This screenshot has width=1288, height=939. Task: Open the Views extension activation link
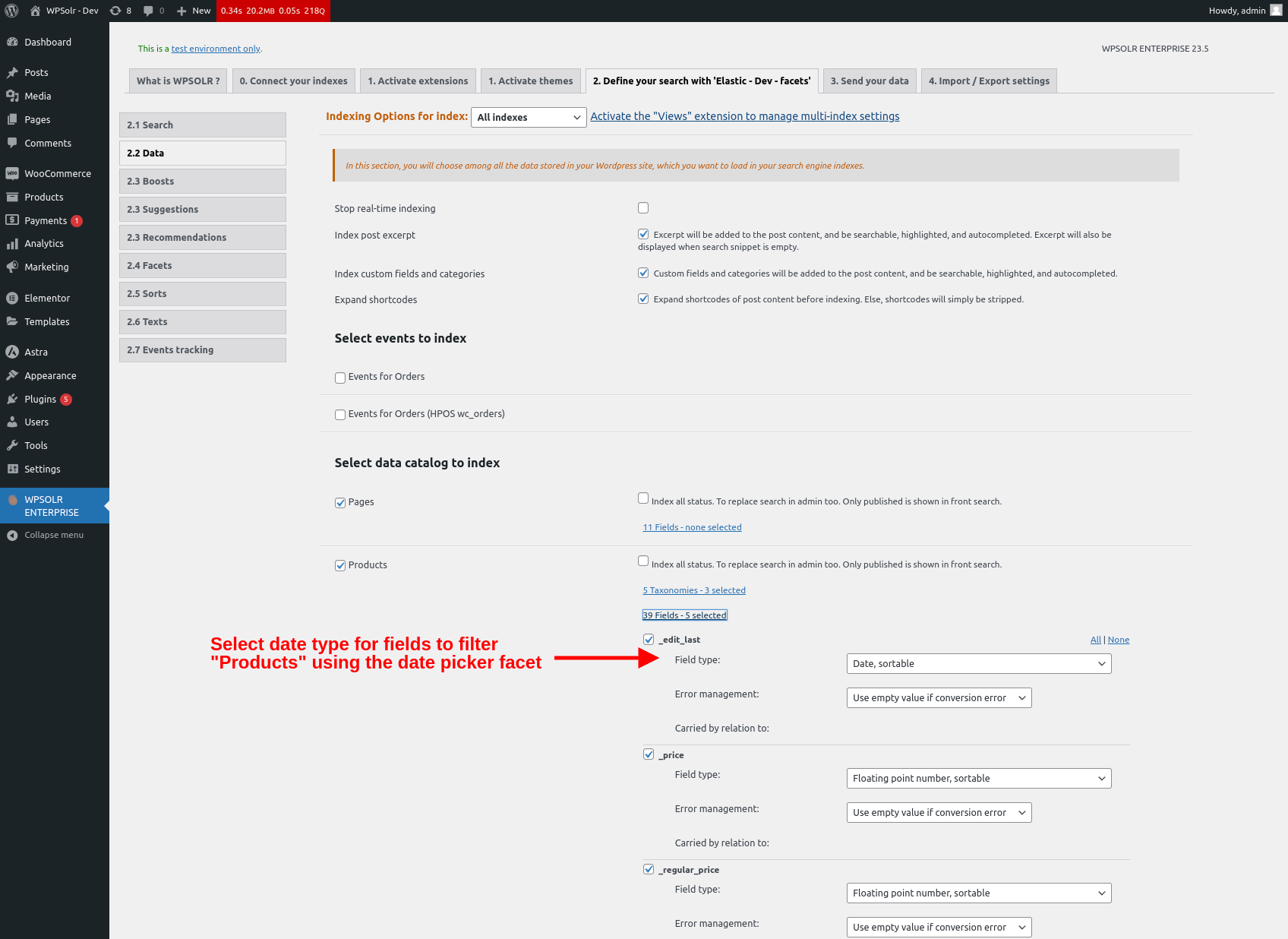click(745, 116)
